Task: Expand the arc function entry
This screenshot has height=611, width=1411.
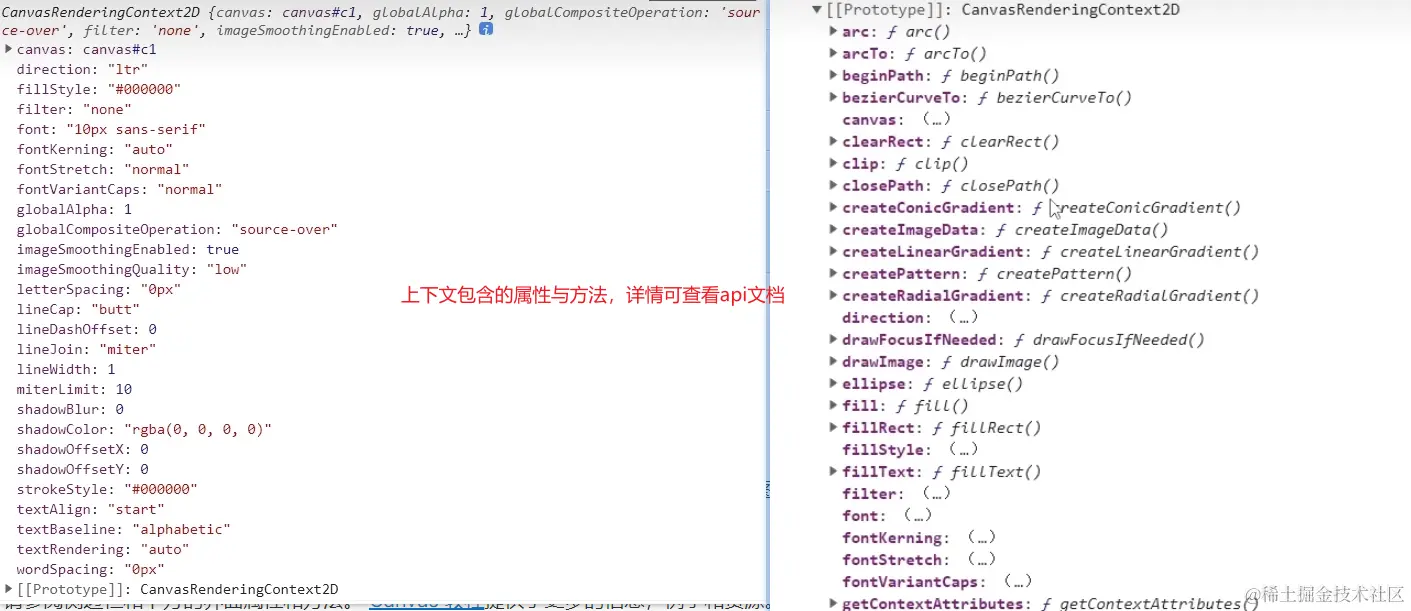Action: (x=833, y=32)
